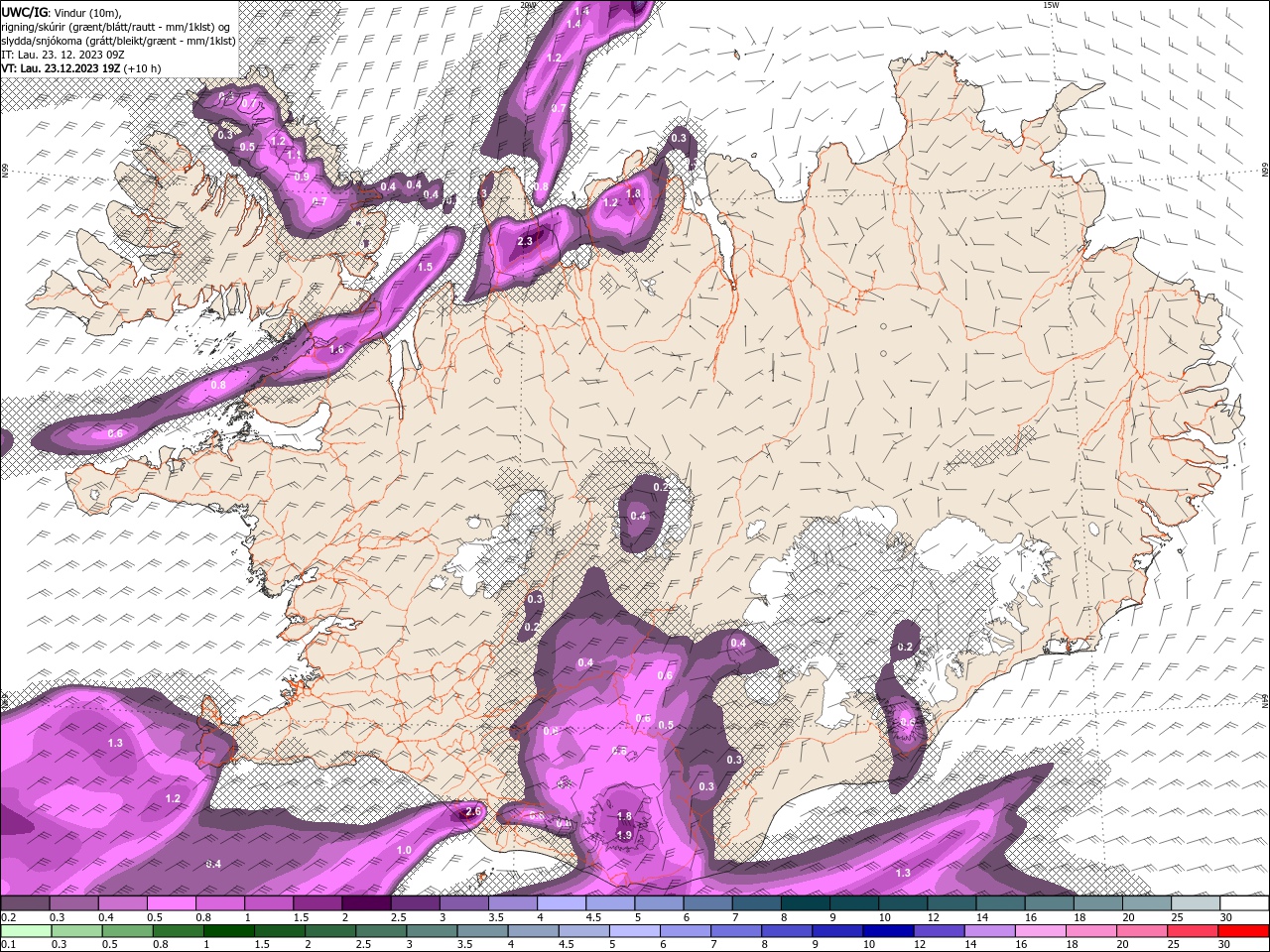Click the green 0.5 swatch in lower legend
This screenshot has height=952, width=1270.
(127, 931)
